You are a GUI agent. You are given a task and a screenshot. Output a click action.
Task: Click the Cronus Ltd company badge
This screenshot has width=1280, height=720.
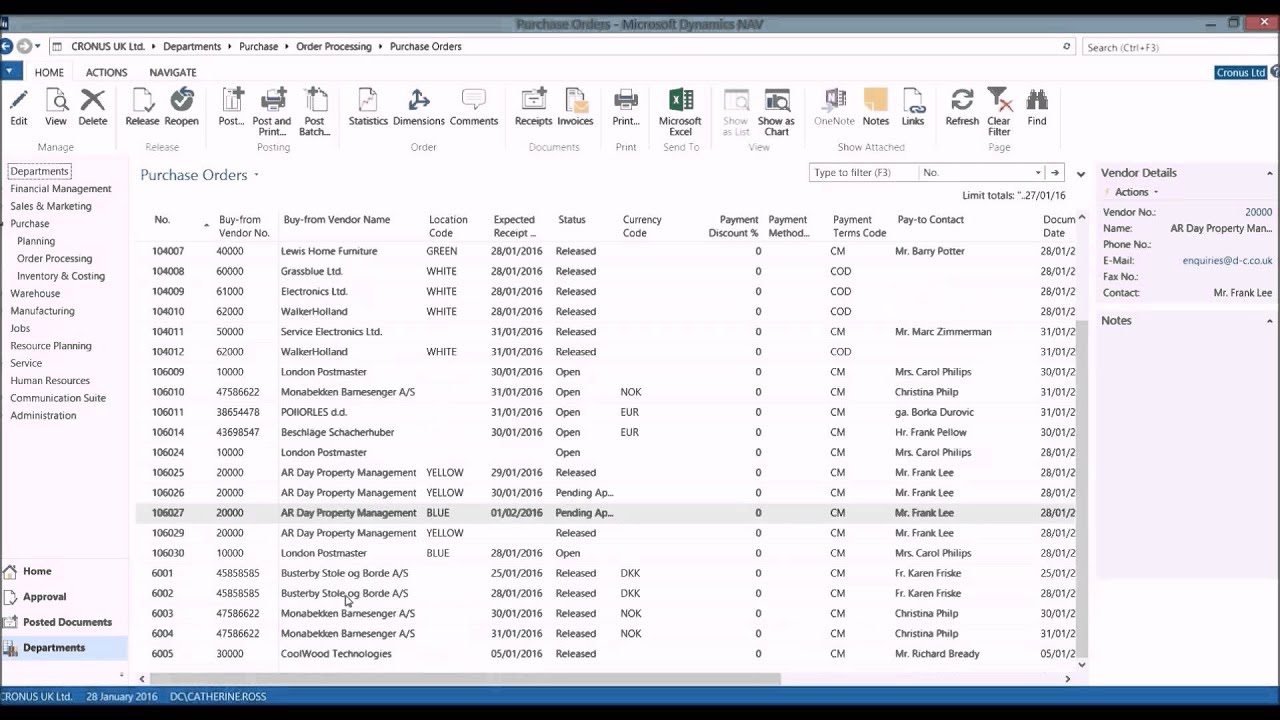click(x=1241, y=72)
